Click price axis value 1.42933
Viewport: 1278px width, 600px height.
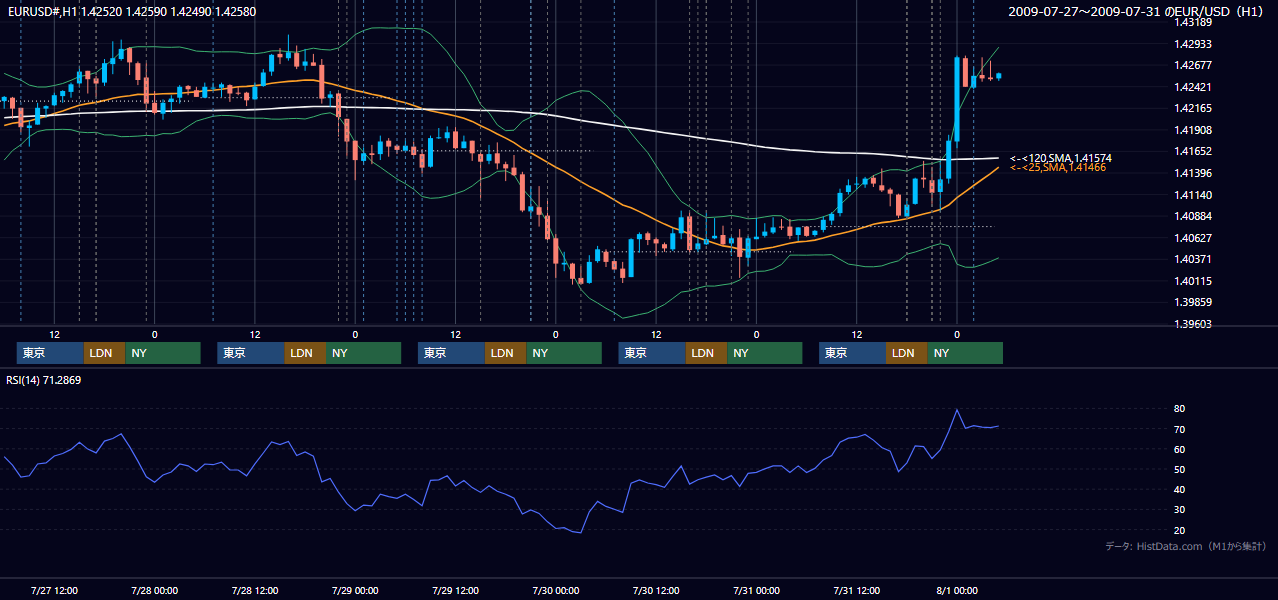point(1193,44)
